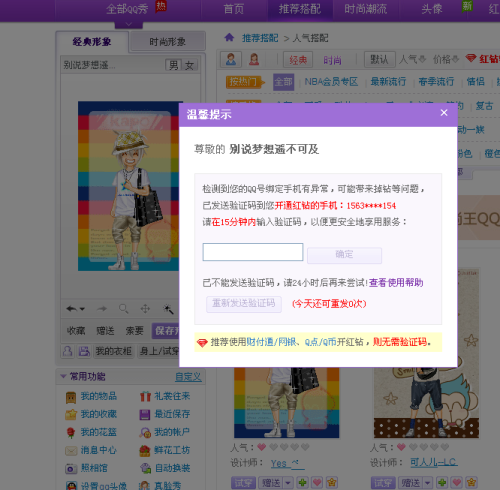
Task: Click the 确定 confirm button
Action: pyautogui.click(x=344, y=255)
